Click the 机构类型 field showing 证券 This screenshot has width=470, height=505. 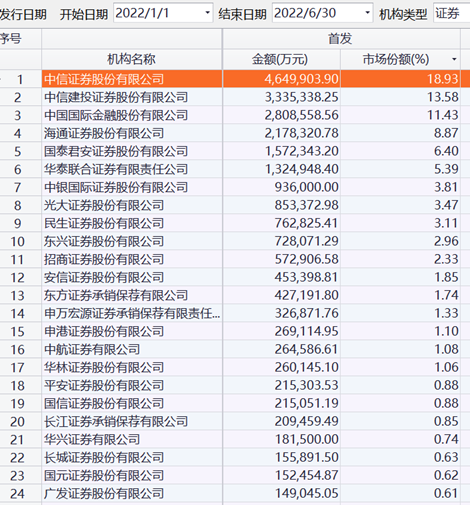(452, 13)
